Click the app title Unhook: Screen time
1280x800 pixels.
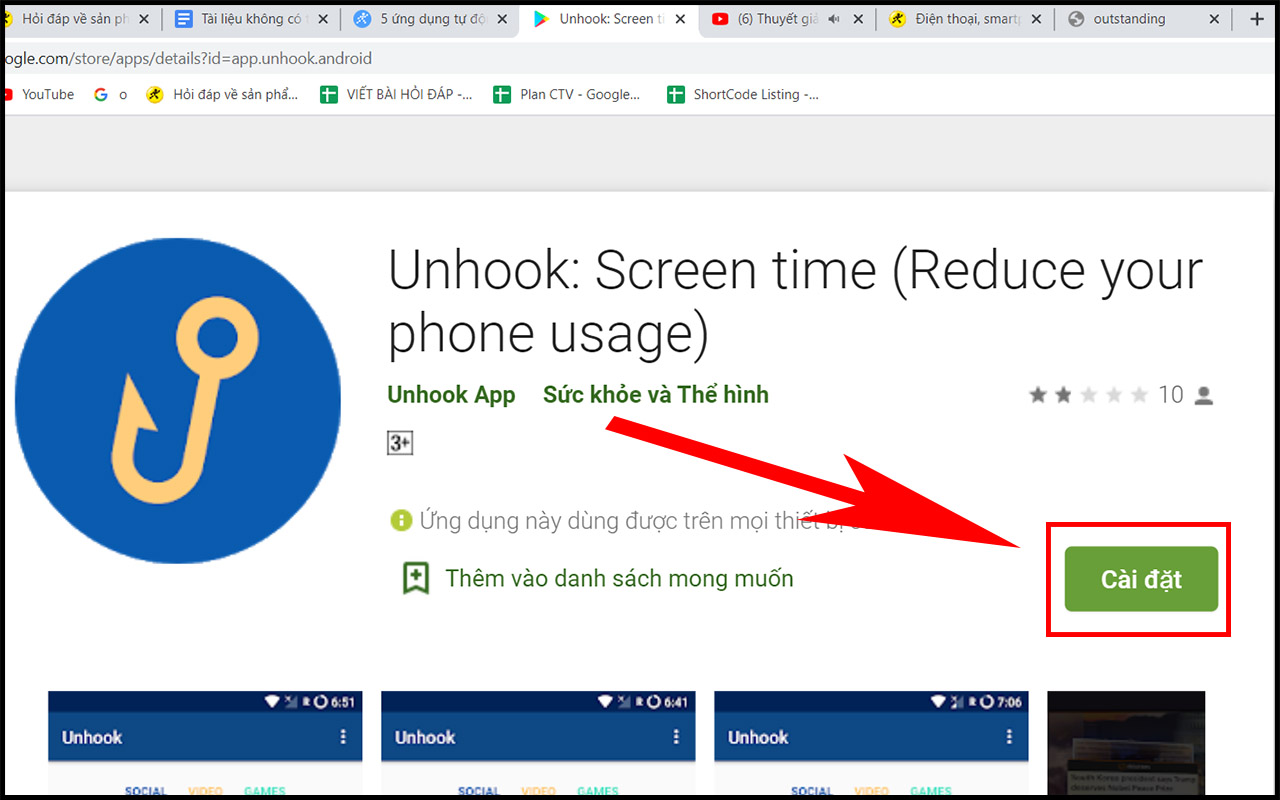(795, 301)
